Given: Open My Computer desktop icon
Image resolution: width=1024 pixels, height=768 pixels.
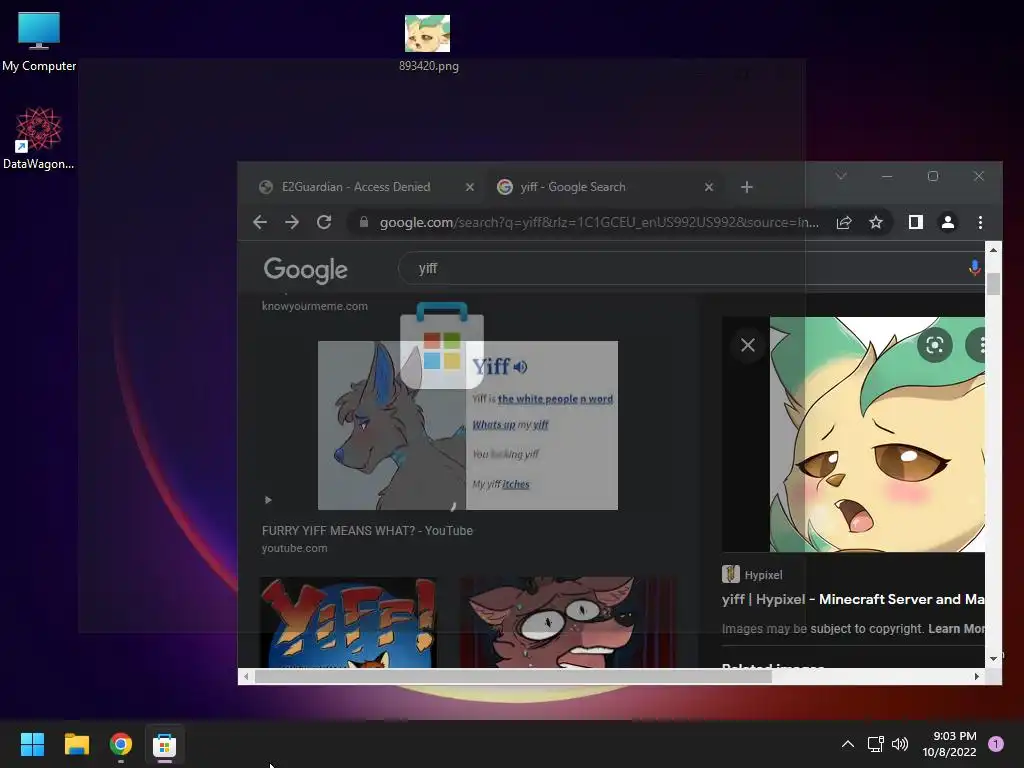Looking at the screenshot, I should coord(39,42).
